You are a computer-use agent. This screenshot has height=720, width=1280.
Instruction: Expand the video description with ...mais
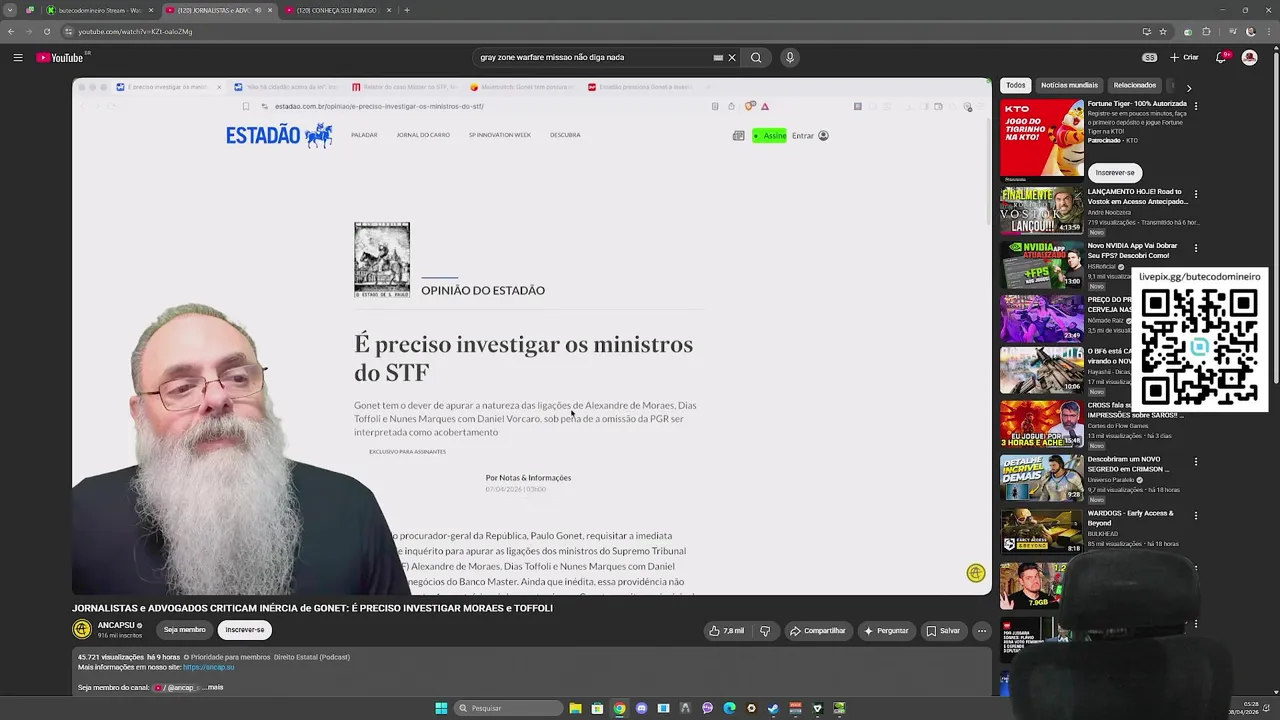tap(213, 687)
